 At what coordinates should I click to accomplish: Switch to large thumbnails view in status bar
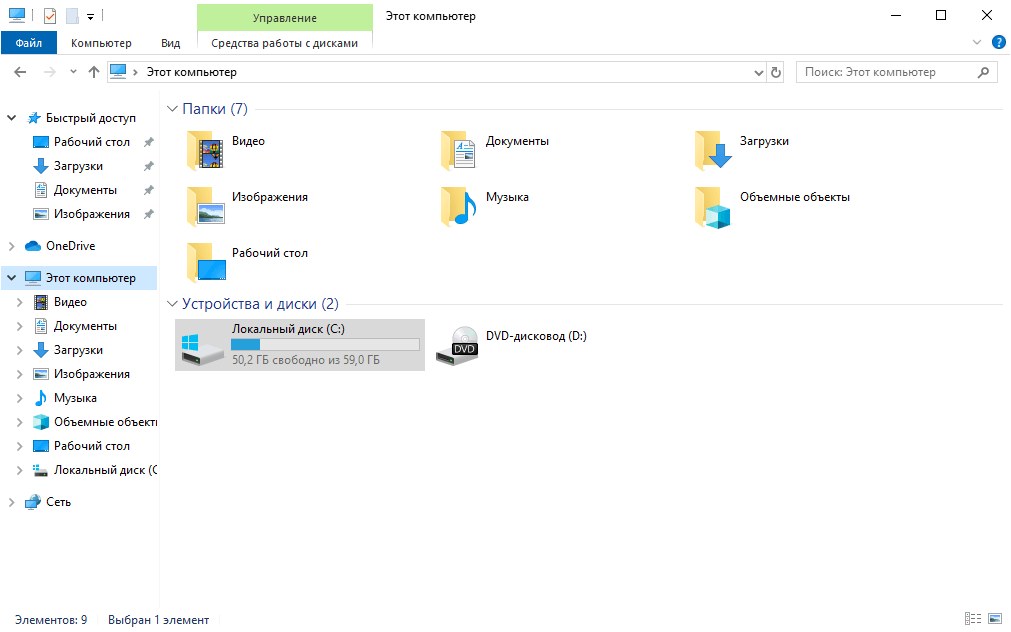pos(994,620)
